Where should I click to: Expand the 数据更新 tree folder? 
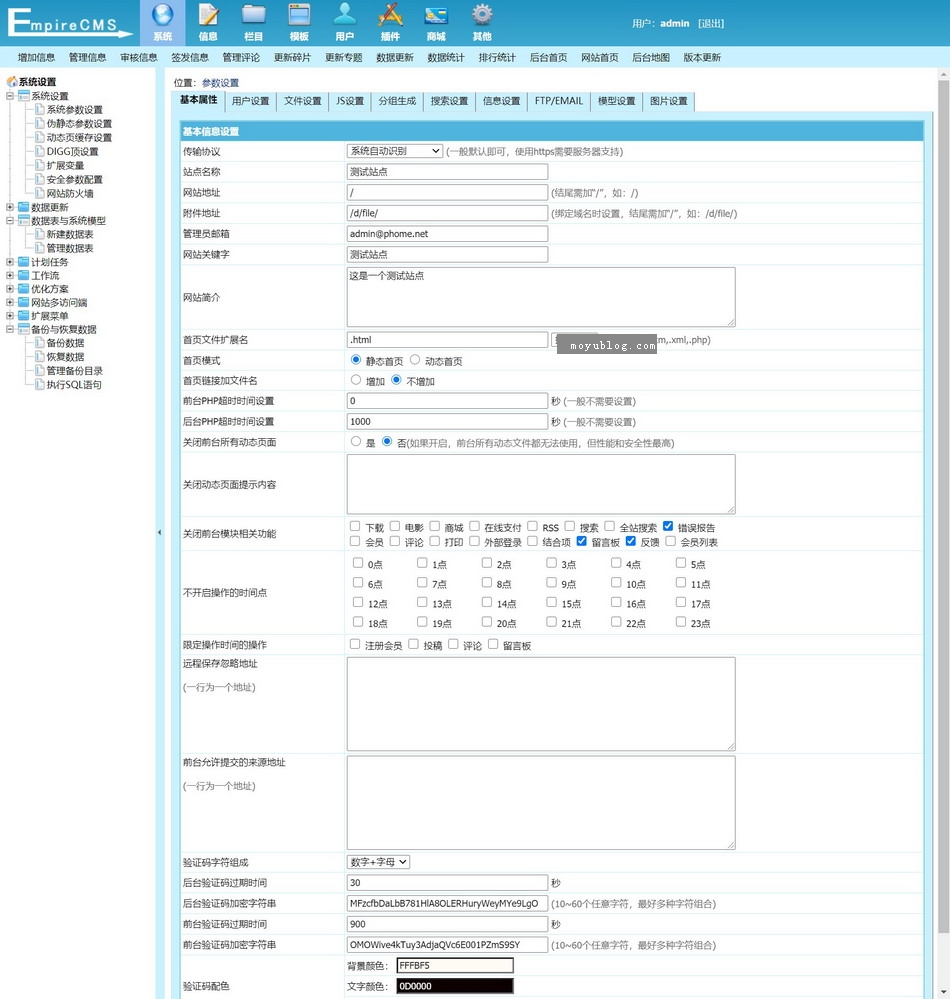[10, 207]
